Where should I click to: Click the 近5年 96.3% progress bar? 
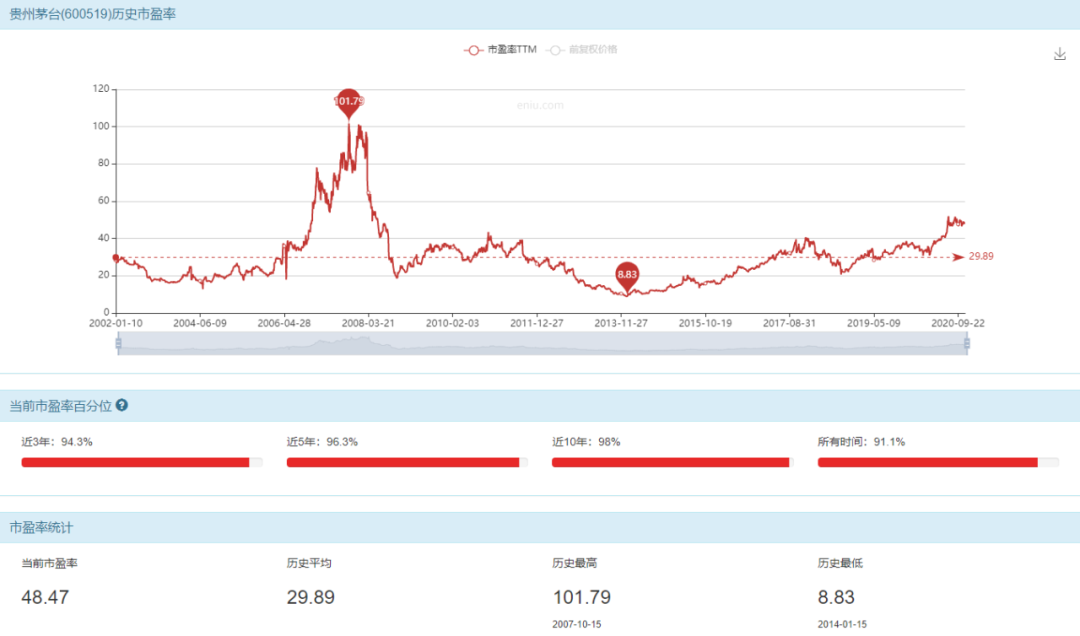[407, 462]
